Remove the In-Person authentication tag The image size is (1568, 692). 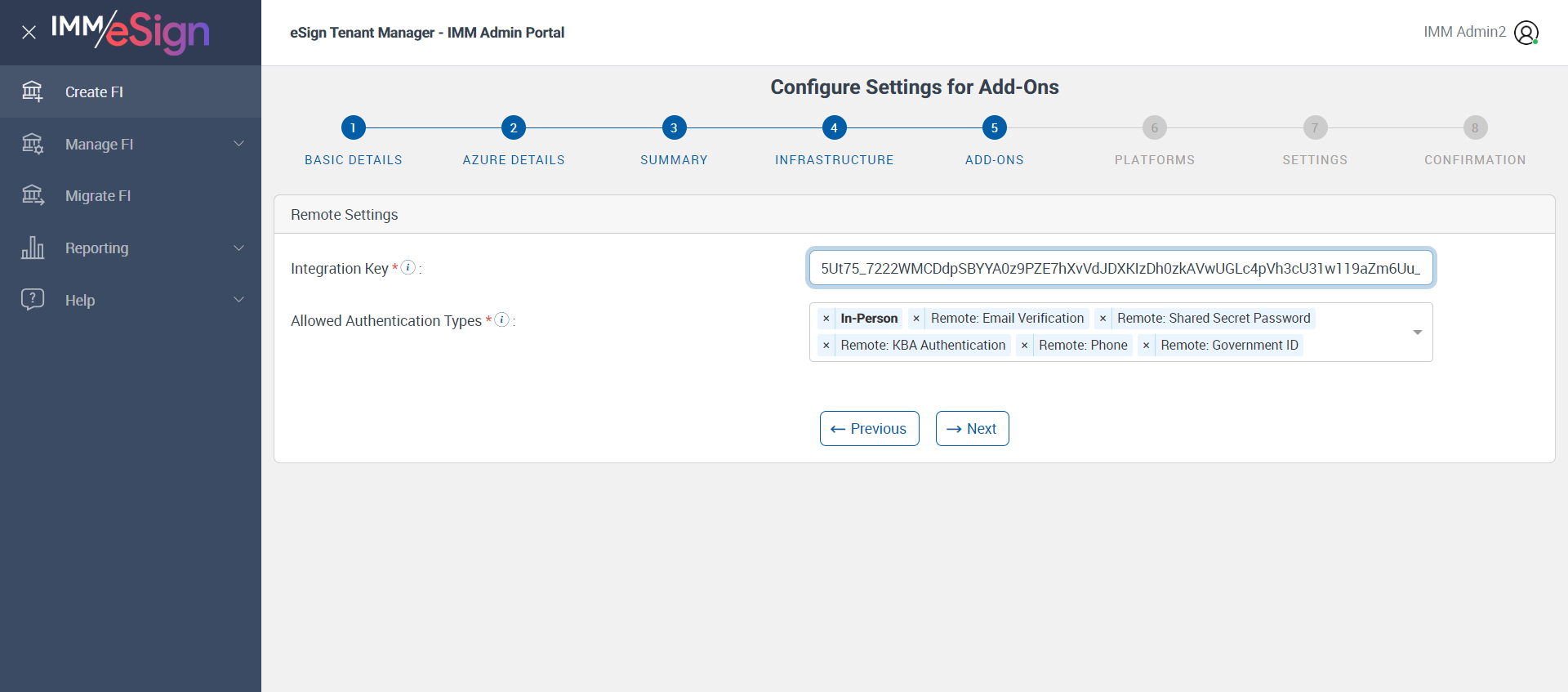826,319
